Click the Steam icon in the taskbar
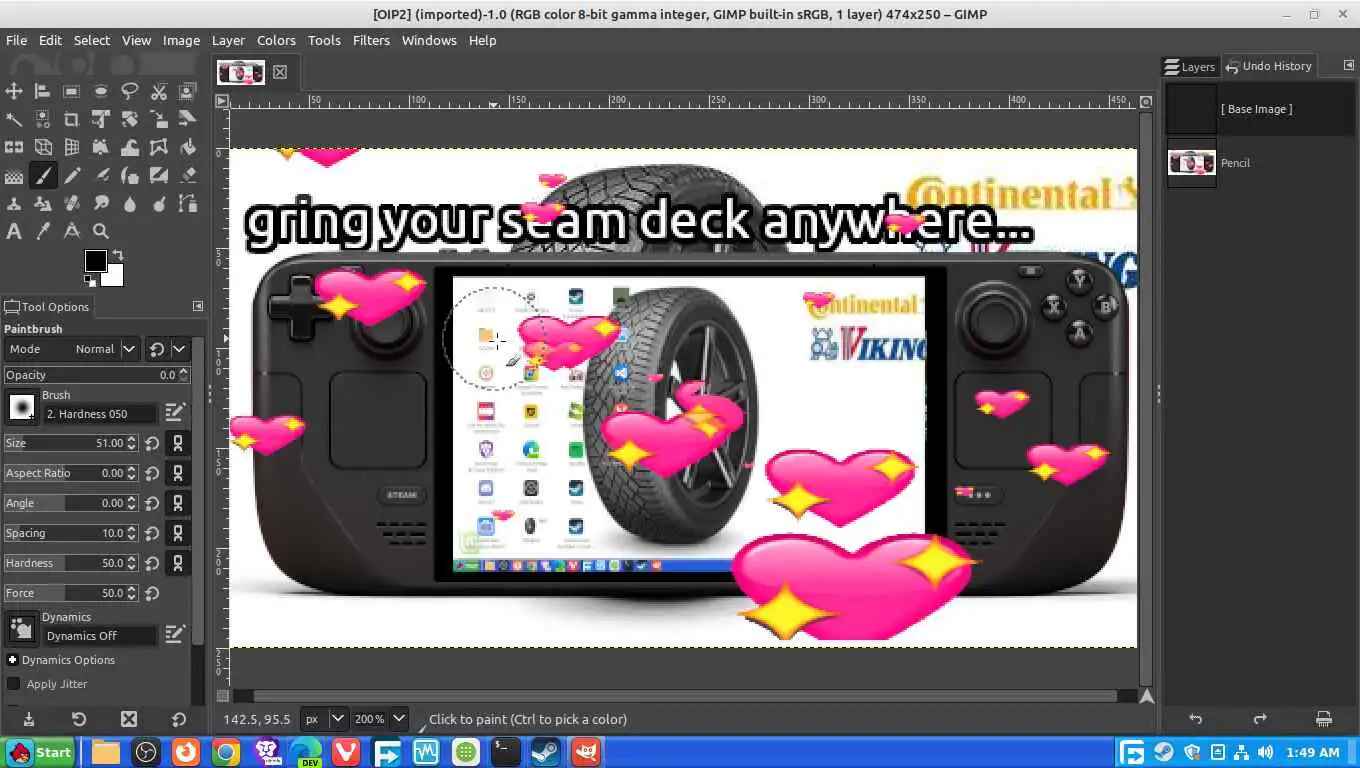The height and width of the screenshot is (768, 1360). point(545,752)
